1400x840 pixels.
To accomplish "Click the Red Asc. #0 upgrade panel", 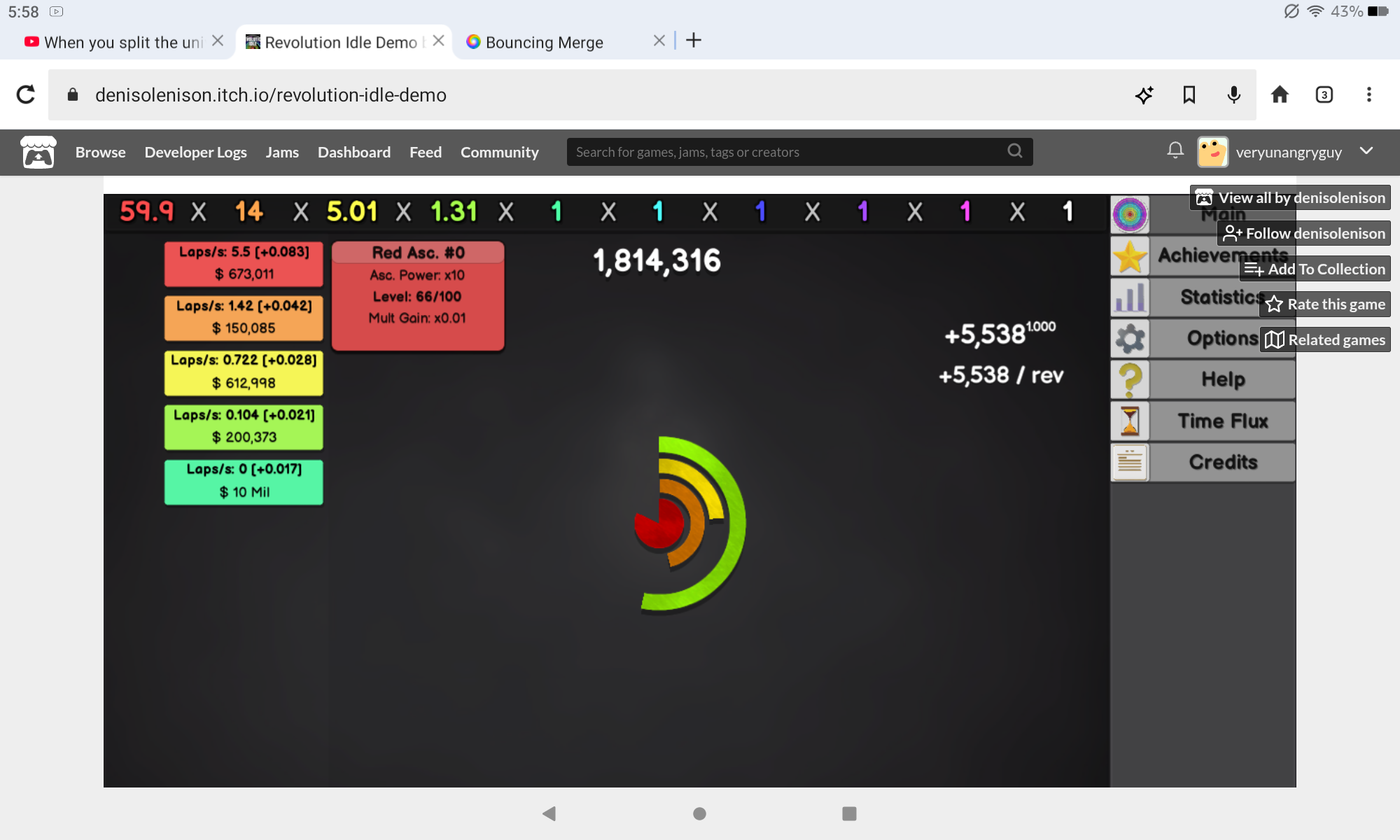I will (x=418, y=295).
